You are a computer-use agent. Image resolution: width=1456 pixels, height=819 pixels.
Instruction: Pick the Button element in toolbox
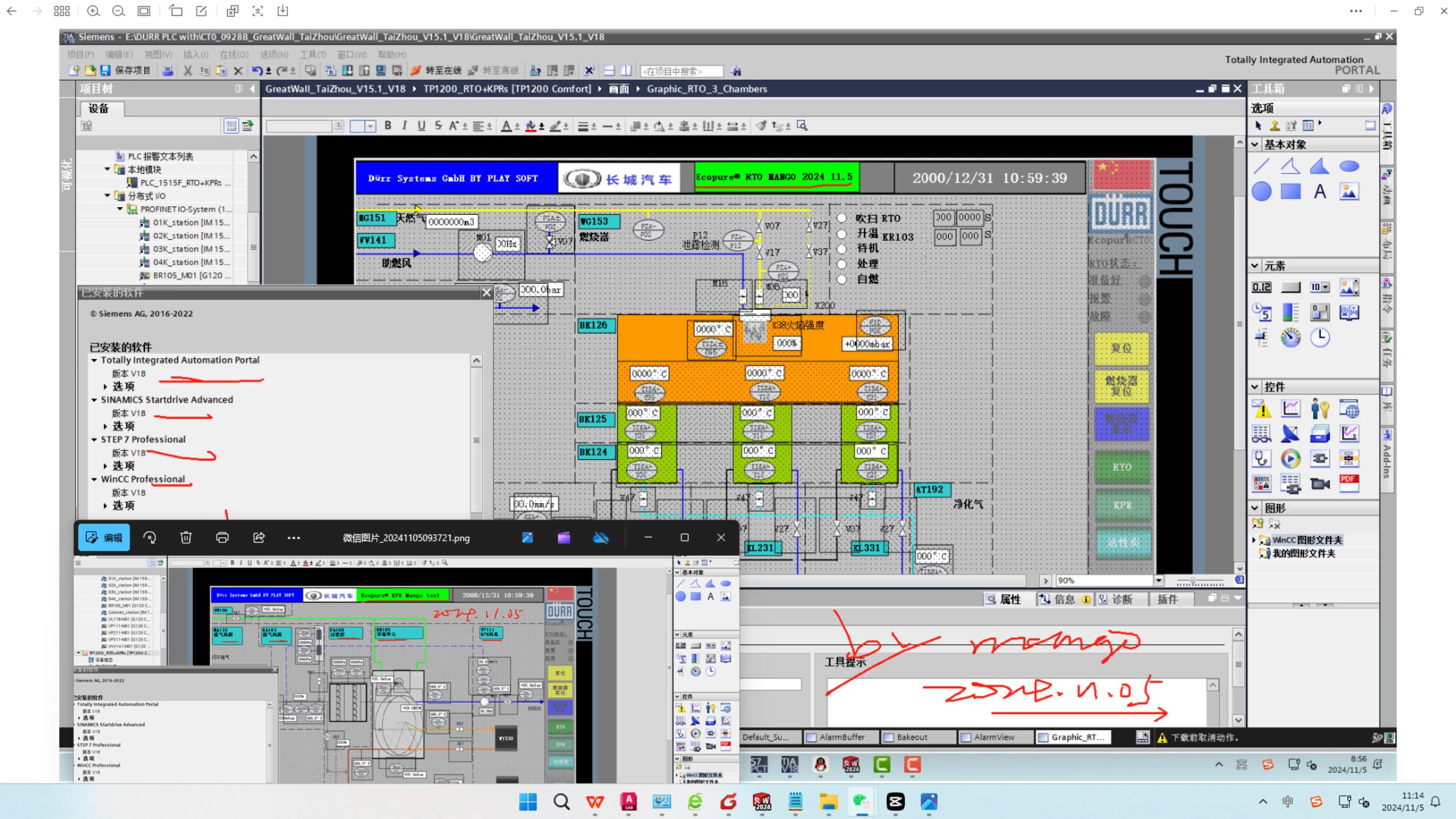1290,287
